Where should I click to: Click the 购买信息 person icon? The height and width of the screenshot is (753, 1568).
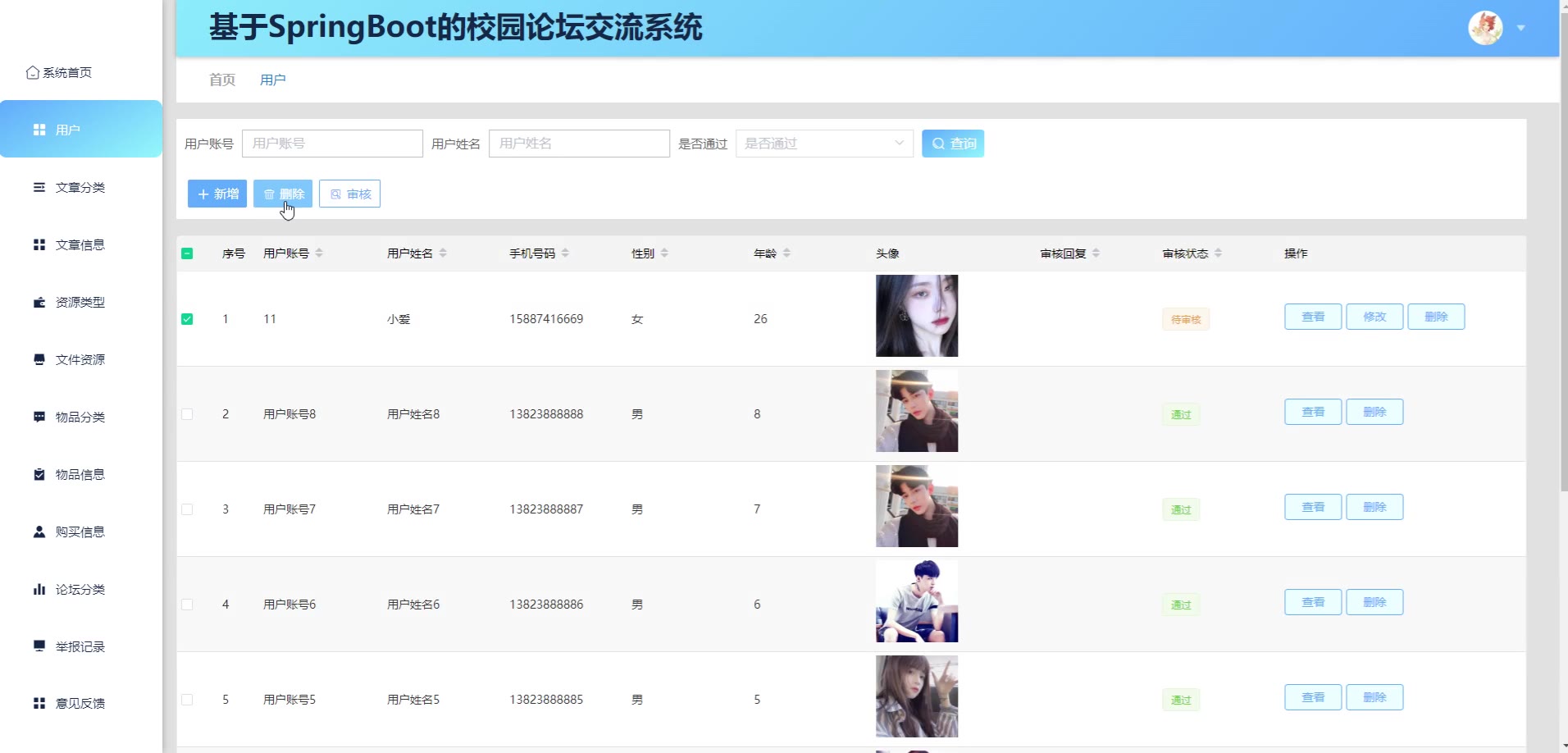tap(39, 532)
